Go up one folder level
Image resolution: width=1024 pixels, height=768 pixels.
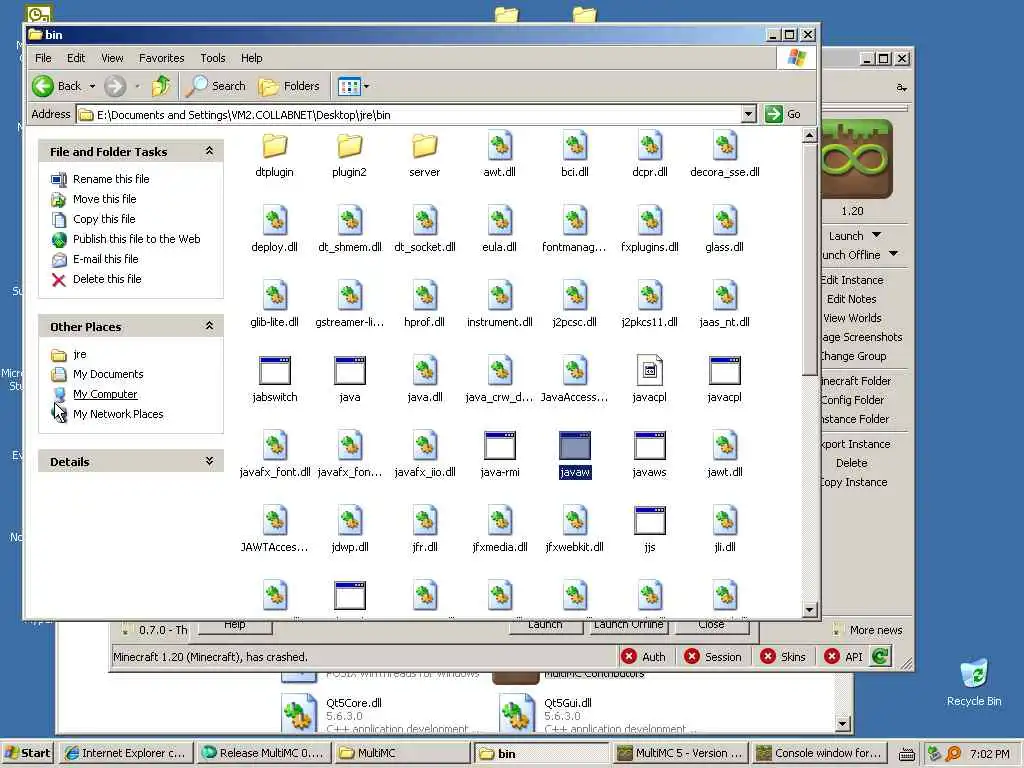coord(161,86)
